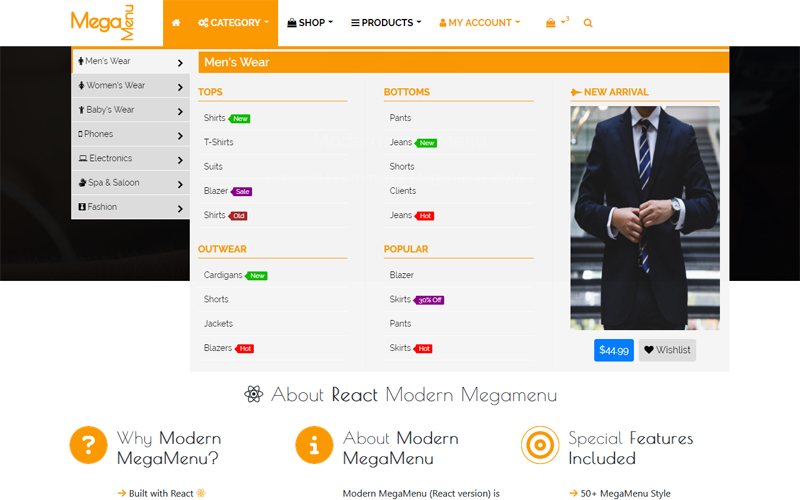
Task: Click the orange target features icon
Action: (540, 446)
